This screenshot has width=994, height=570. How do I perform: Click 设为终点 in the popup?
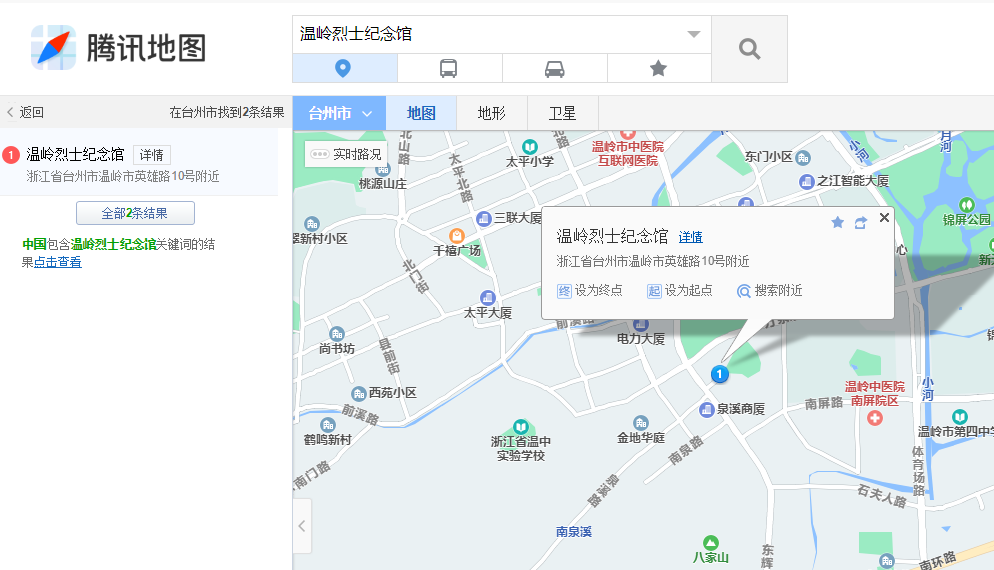pyautogui.click(x=590, y=291)
